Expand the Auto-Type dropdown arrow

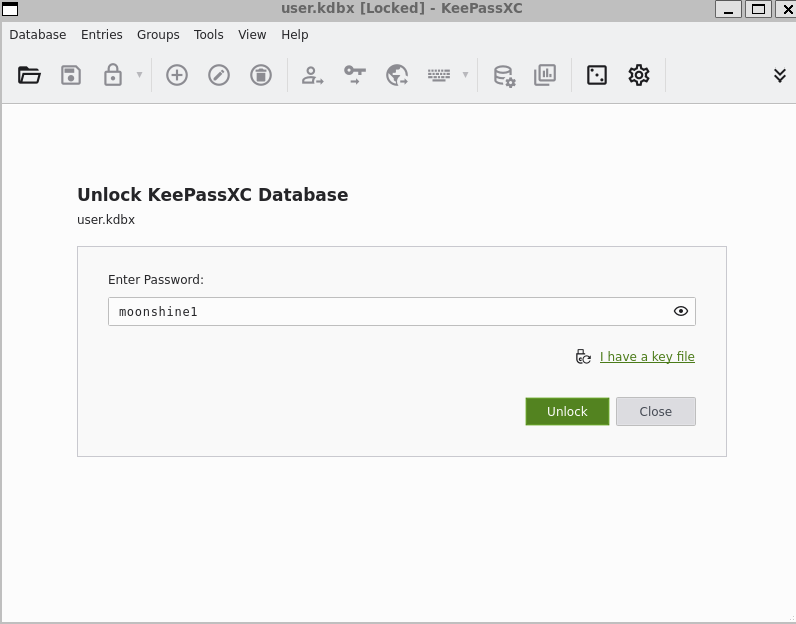pos(465,75)
